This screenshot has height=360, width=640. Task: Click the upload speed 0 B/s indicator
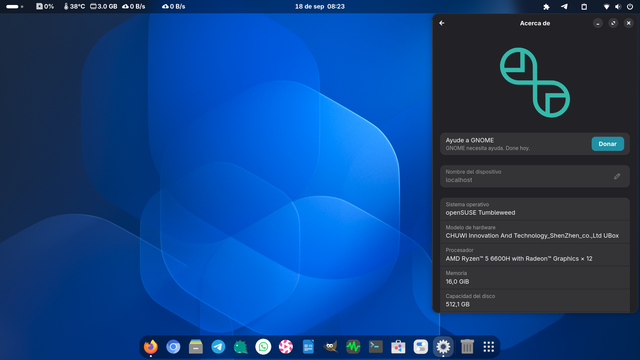tap(133, 7)
